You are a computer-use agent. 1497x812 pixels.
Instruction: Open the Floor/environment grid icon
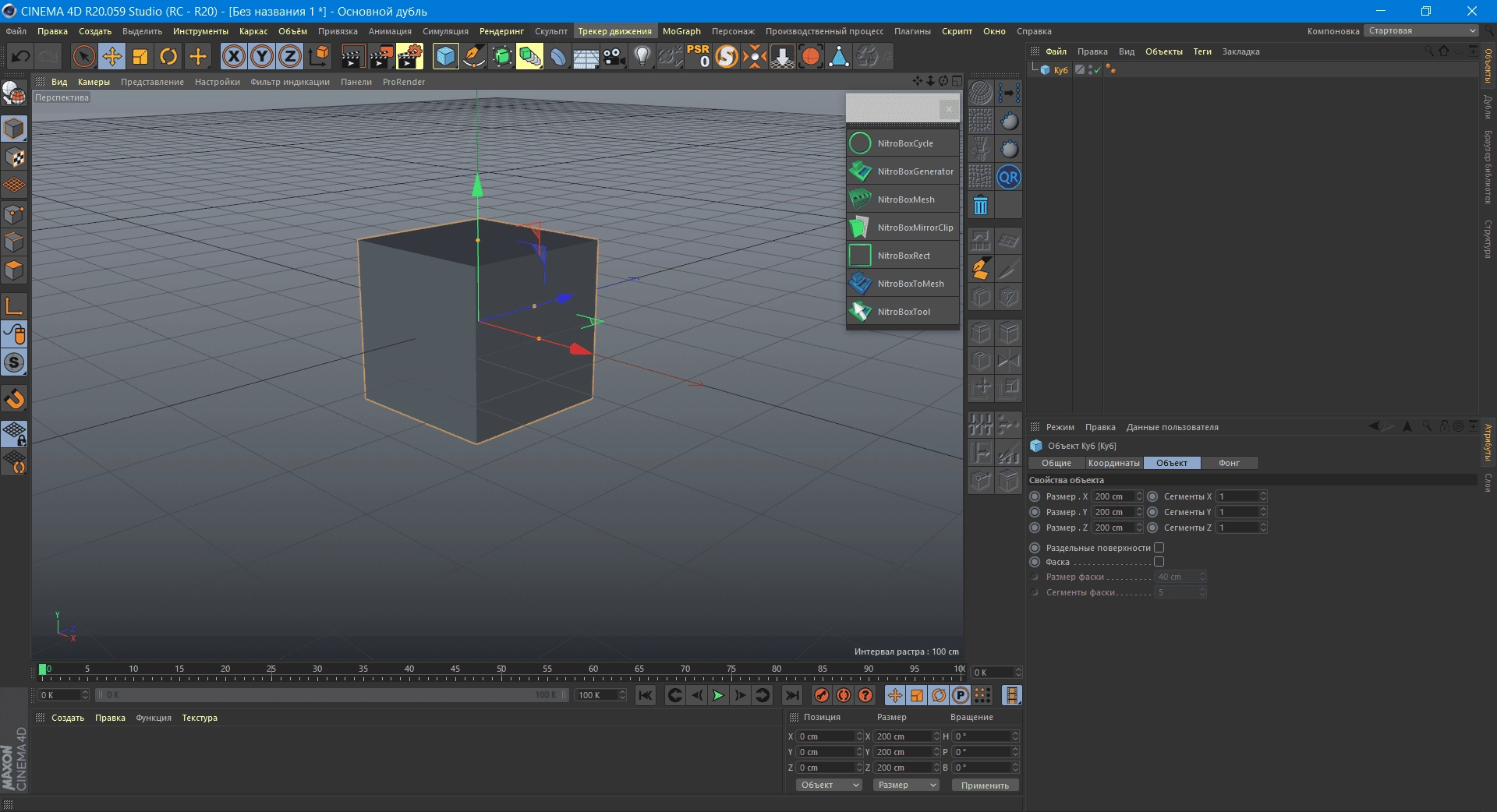coord(586,56)
